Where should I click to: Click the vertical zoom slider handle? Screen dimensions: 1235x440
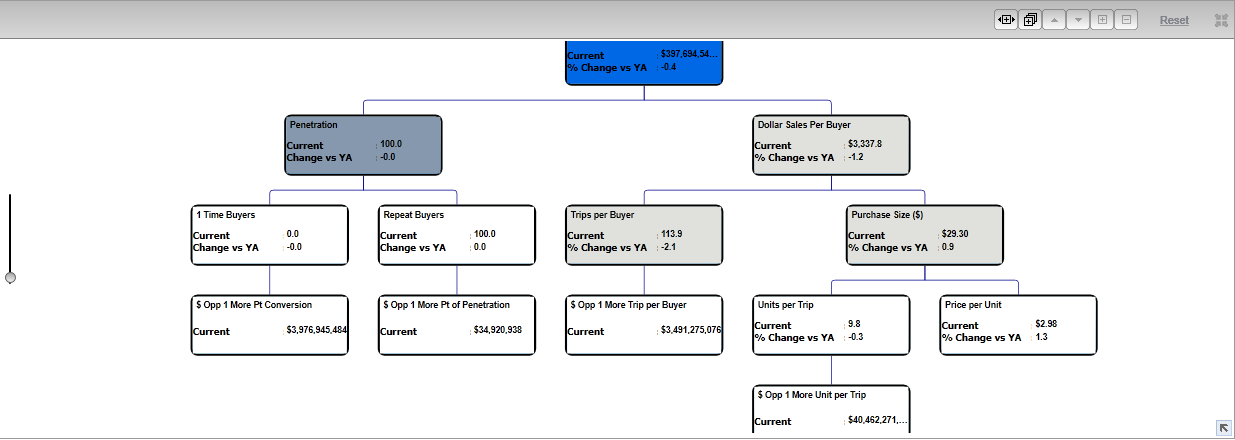pyautogui.click(x=10, y=277)
